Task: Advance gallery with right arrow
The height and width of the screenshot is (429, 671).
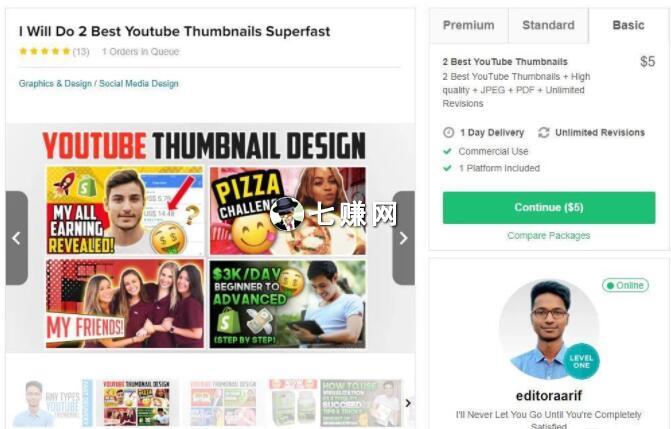Action: pos(403,238)
